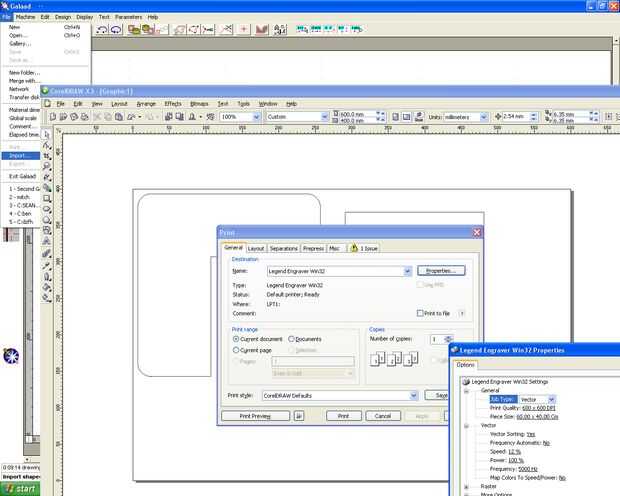Switch to the Separations tab
Viewport: 620px width, 496px height.
284,248
